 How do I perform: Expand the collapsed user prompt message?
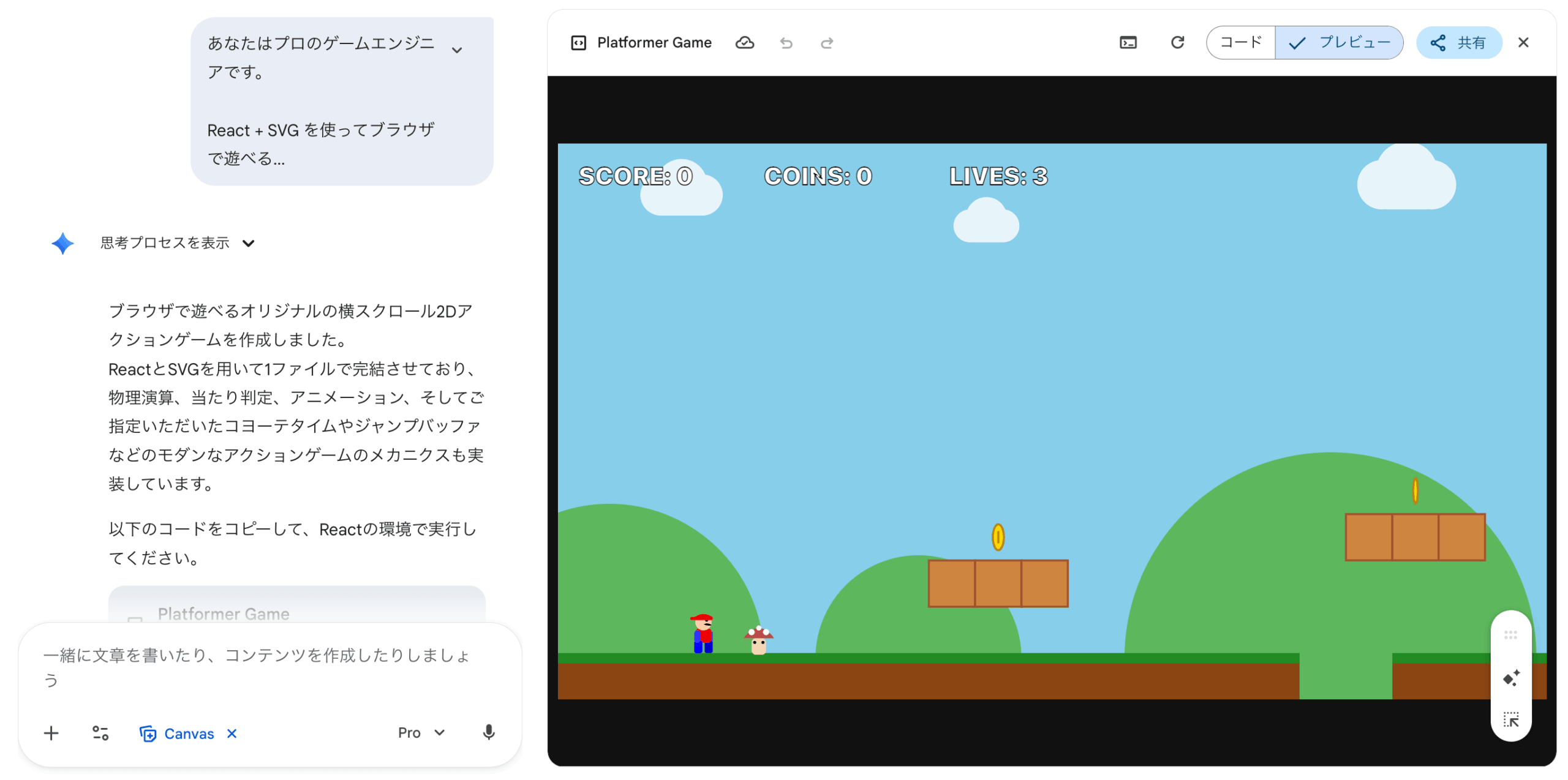[x=456, y=50]
